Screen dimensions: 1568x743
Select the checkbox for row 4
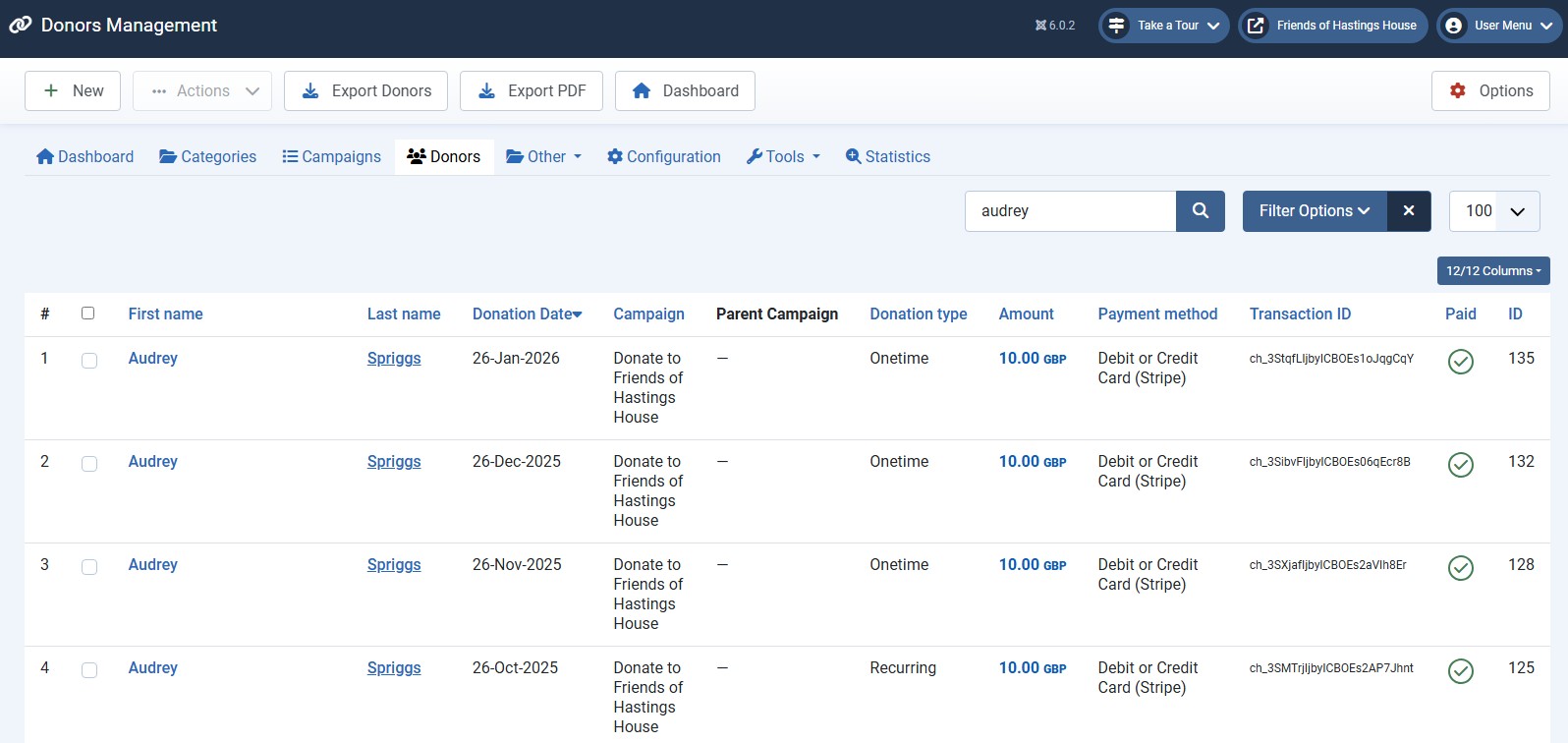pos(89,670)
